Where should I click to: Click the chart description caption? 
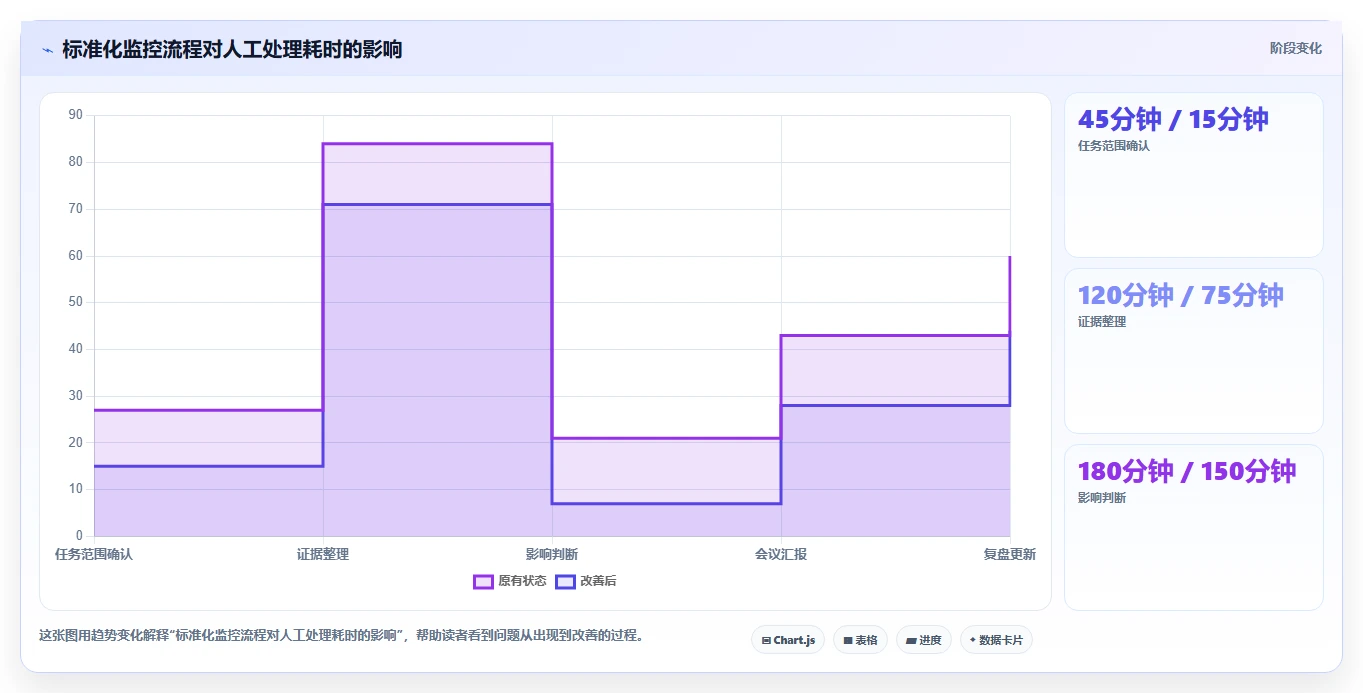[x=342, y=635]
